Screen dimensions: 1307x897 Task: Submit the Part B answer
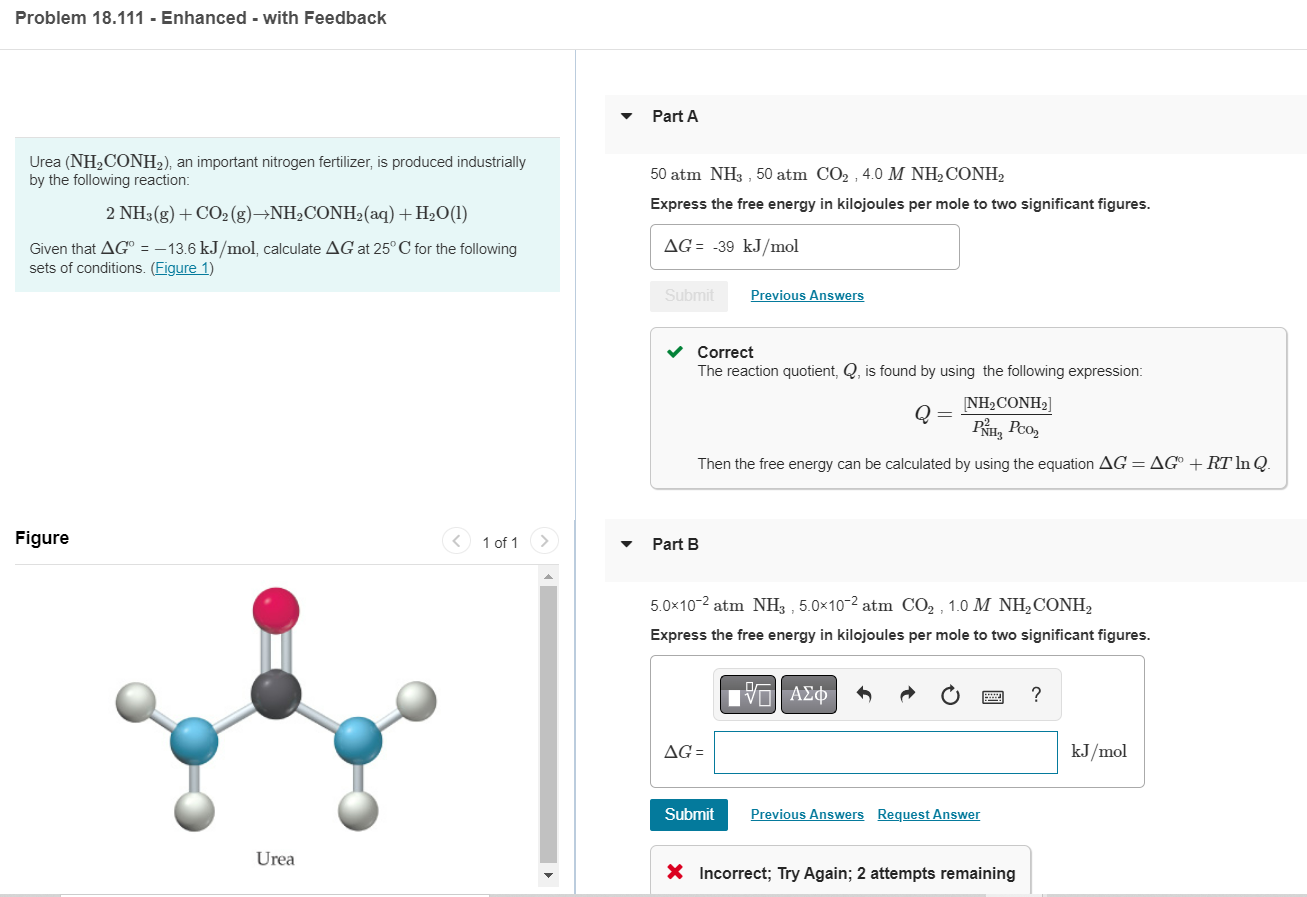689,814
